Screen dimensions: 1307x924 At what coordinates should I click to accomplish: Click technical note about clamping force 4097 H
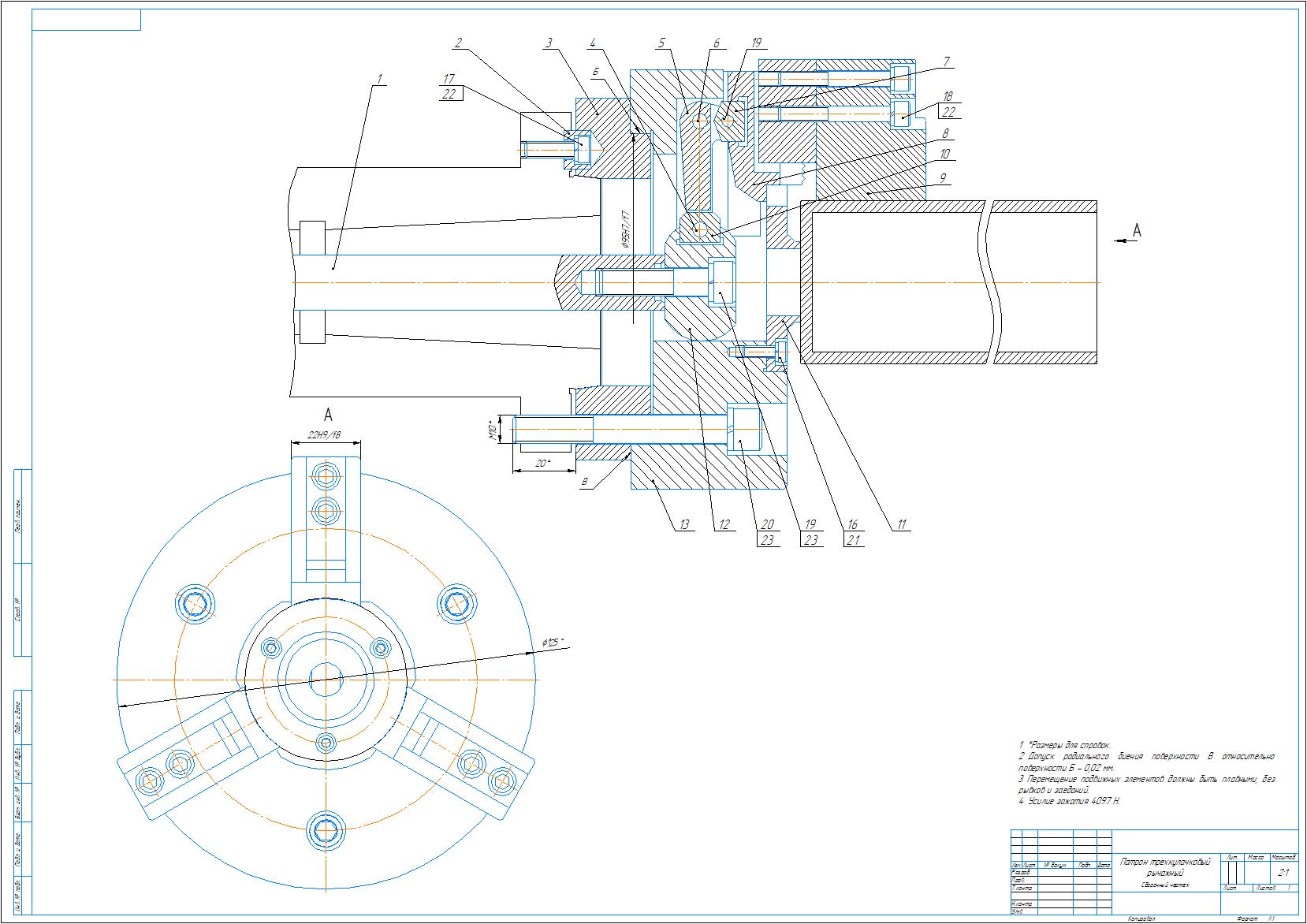(x=1070, y=801)
